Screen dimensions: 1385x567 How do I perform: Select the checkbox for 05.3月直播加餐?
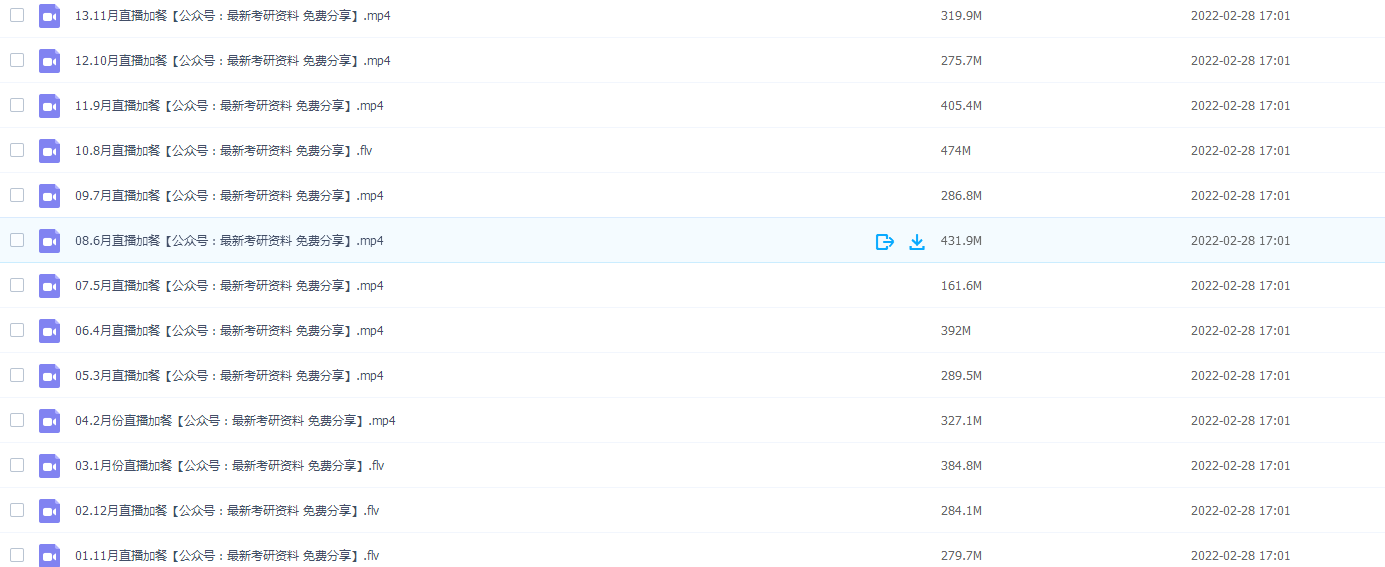[x=17, y=375]
